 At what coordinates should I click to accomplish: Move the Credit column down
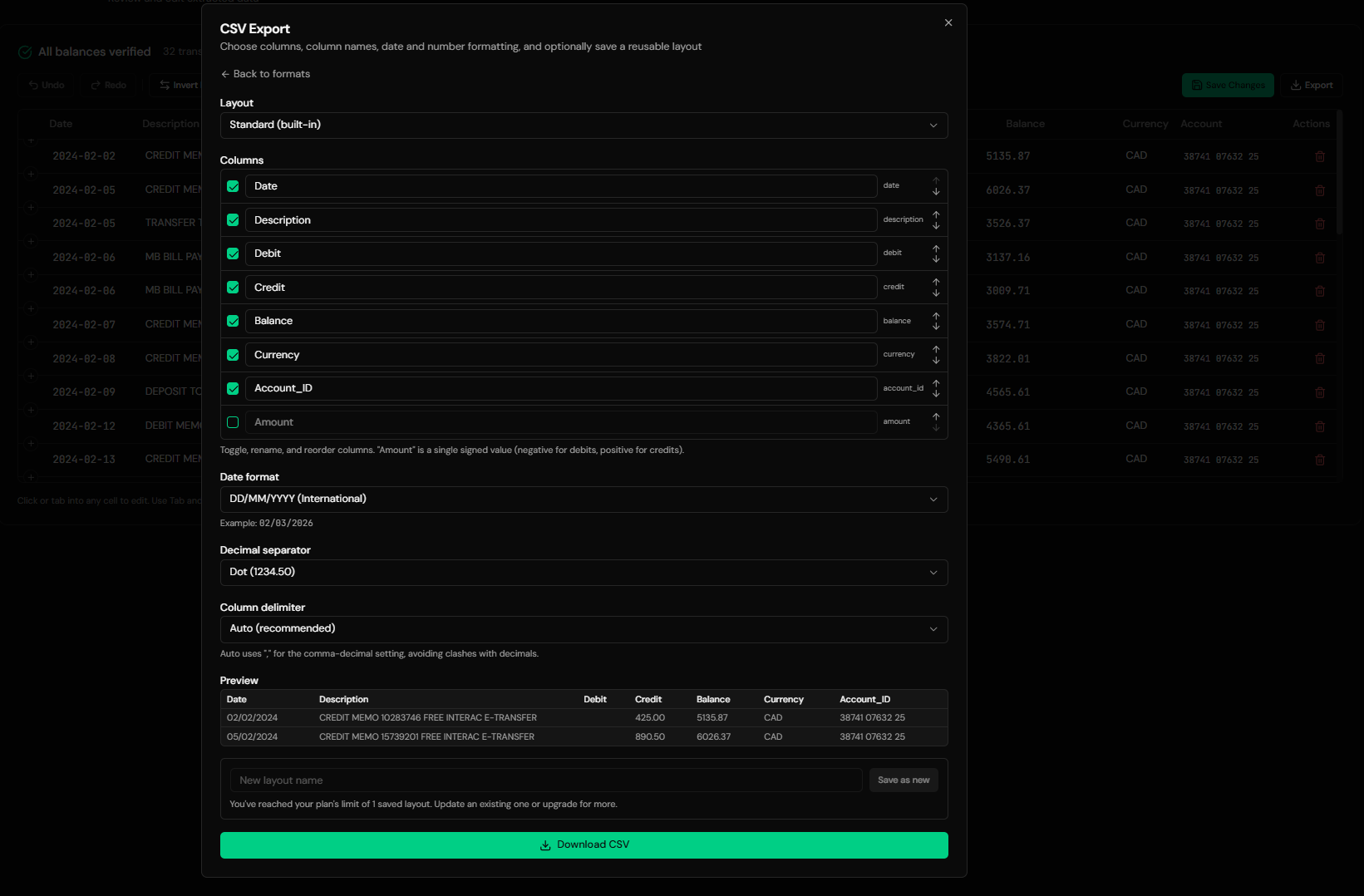[936, 293]
